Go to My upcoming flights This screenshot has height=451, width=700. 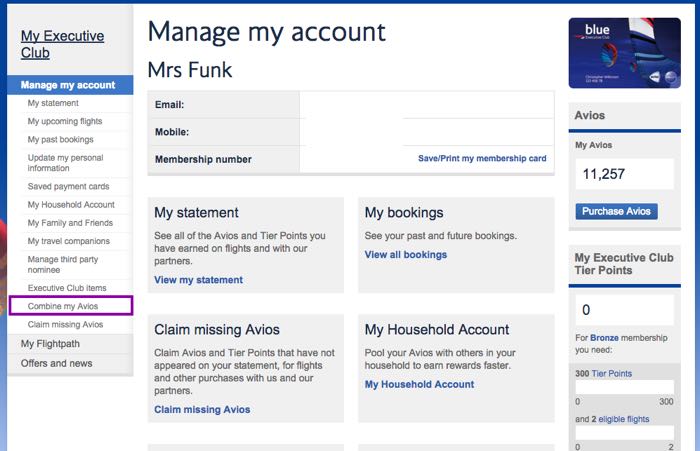[65, 121]
